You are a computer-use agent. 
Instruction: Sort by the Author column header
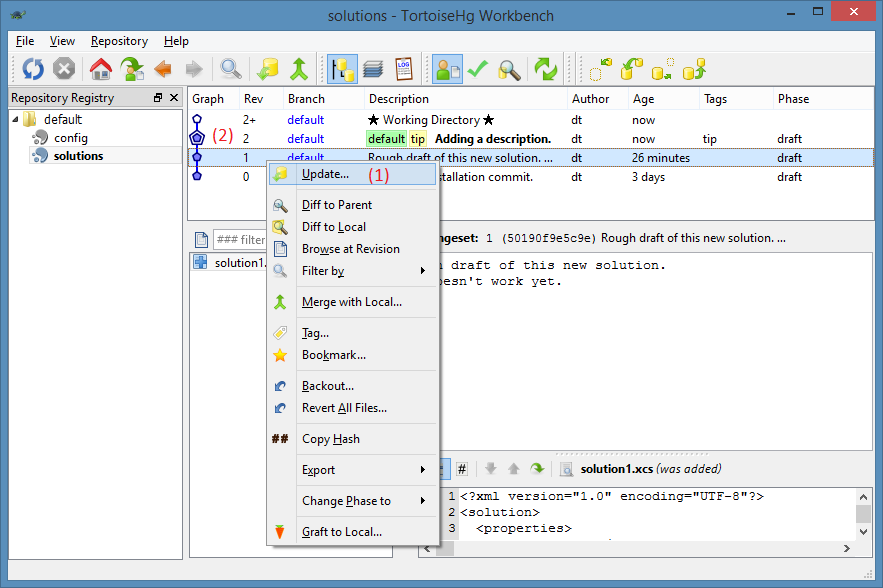click(597, 99)
